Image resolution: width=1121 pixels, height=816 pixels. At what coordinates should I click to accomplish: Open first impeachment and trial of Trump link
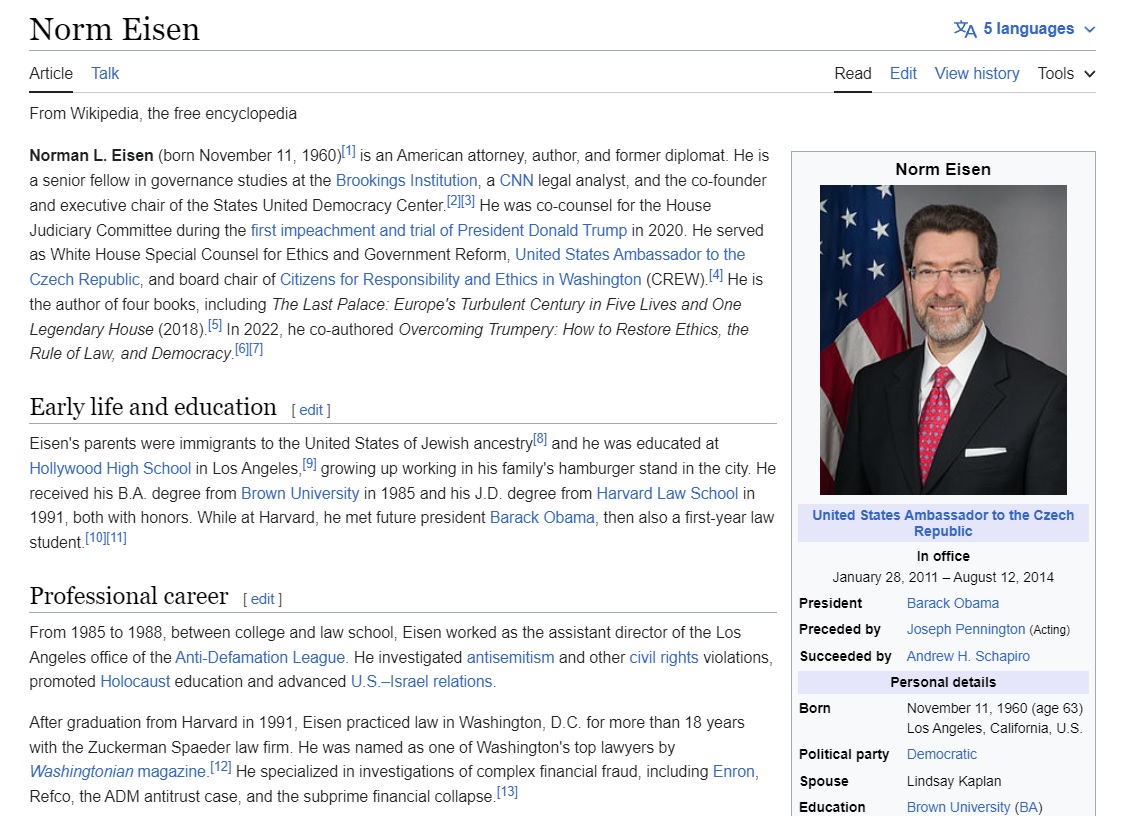tap(438, 230)
